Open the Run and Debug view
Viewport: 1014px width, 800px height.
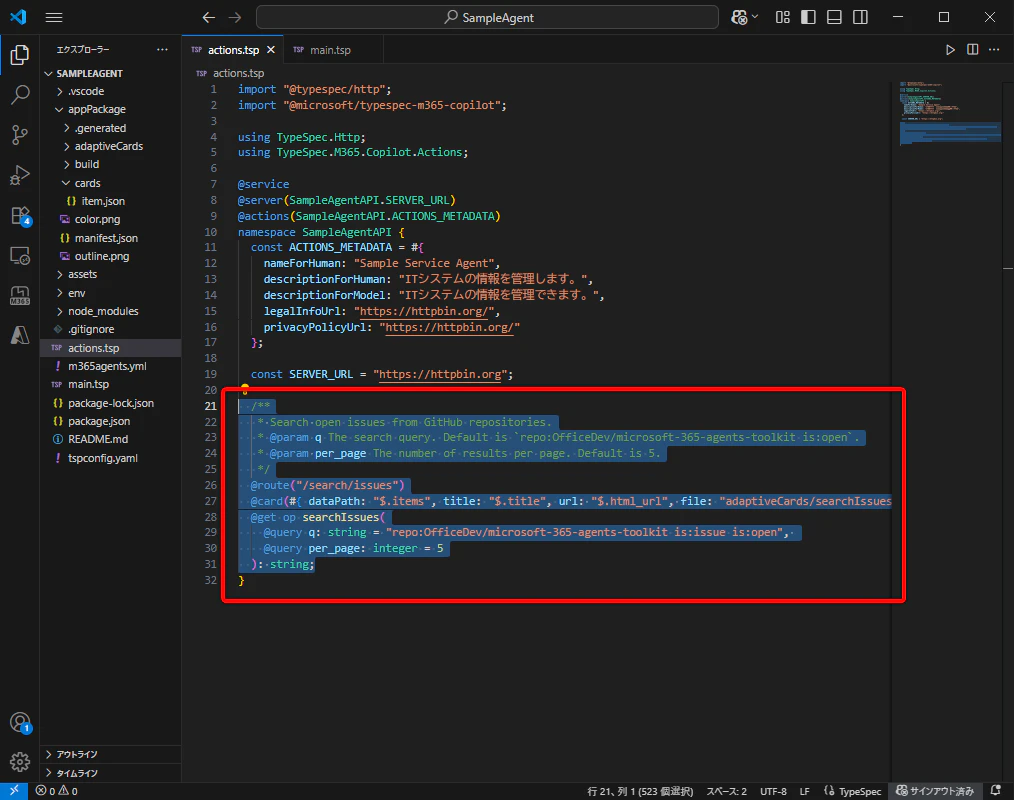pos(19,175)
